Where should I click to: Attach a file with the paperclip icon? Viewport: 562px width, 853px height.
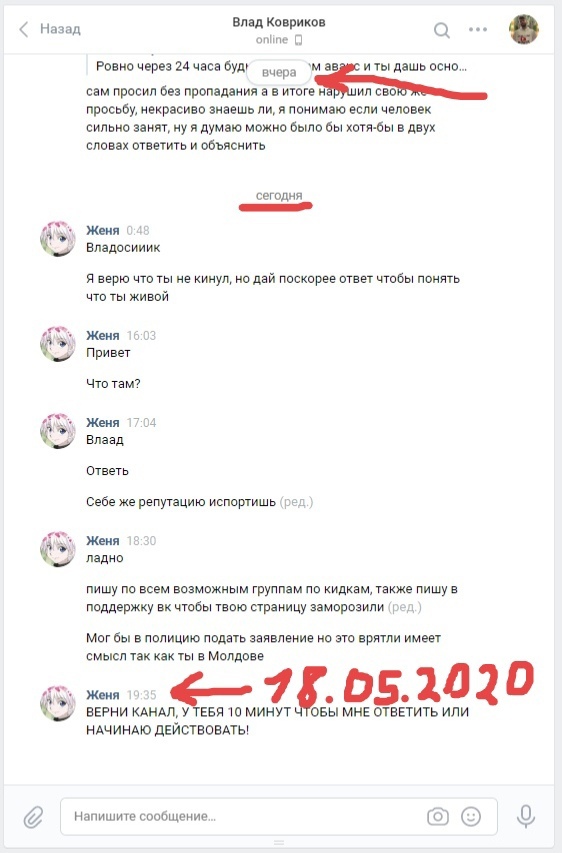(33, 817)
